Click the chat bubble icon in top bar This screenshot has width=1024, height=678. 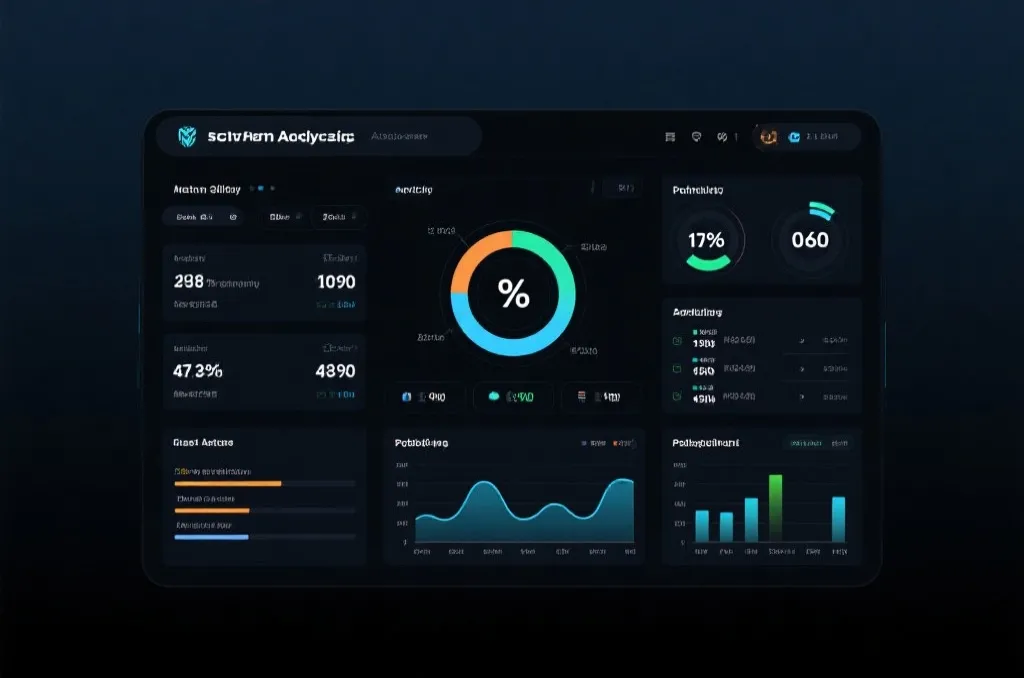click(696, 137)
